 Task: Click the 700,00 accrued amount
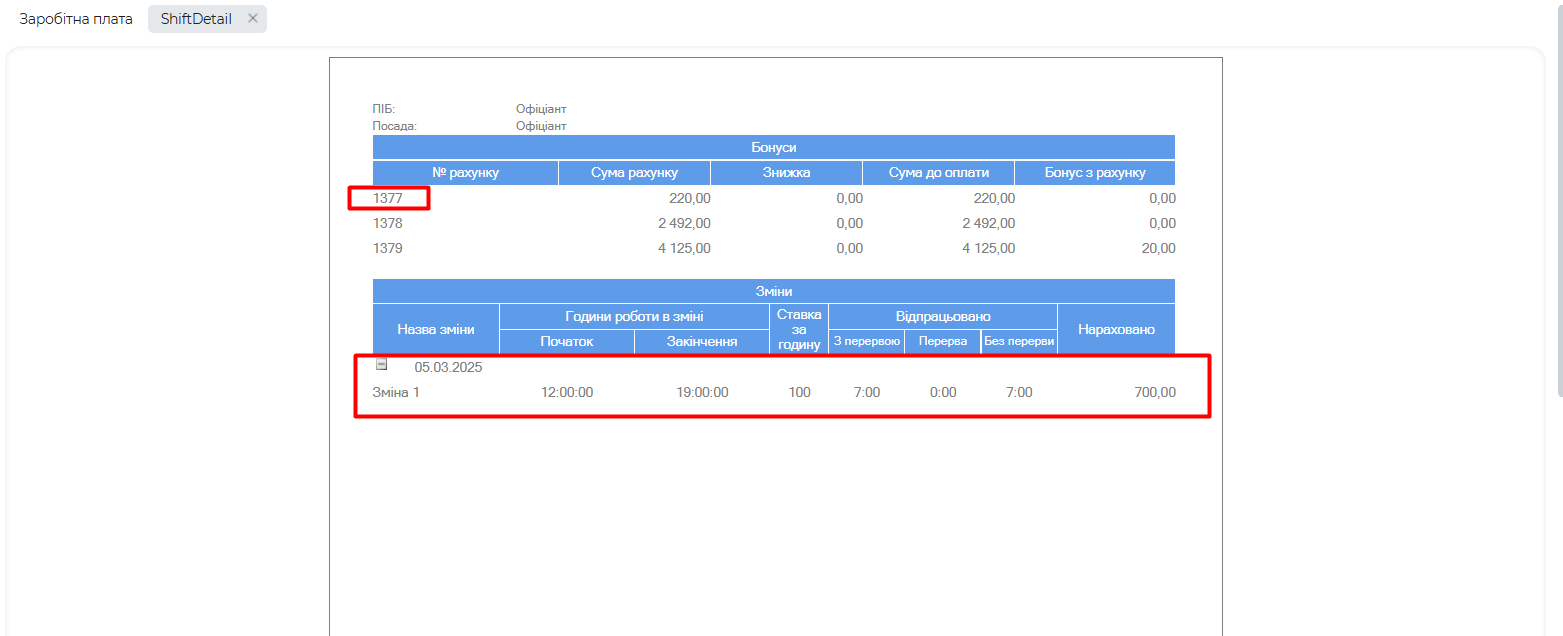click(1155, 392)
